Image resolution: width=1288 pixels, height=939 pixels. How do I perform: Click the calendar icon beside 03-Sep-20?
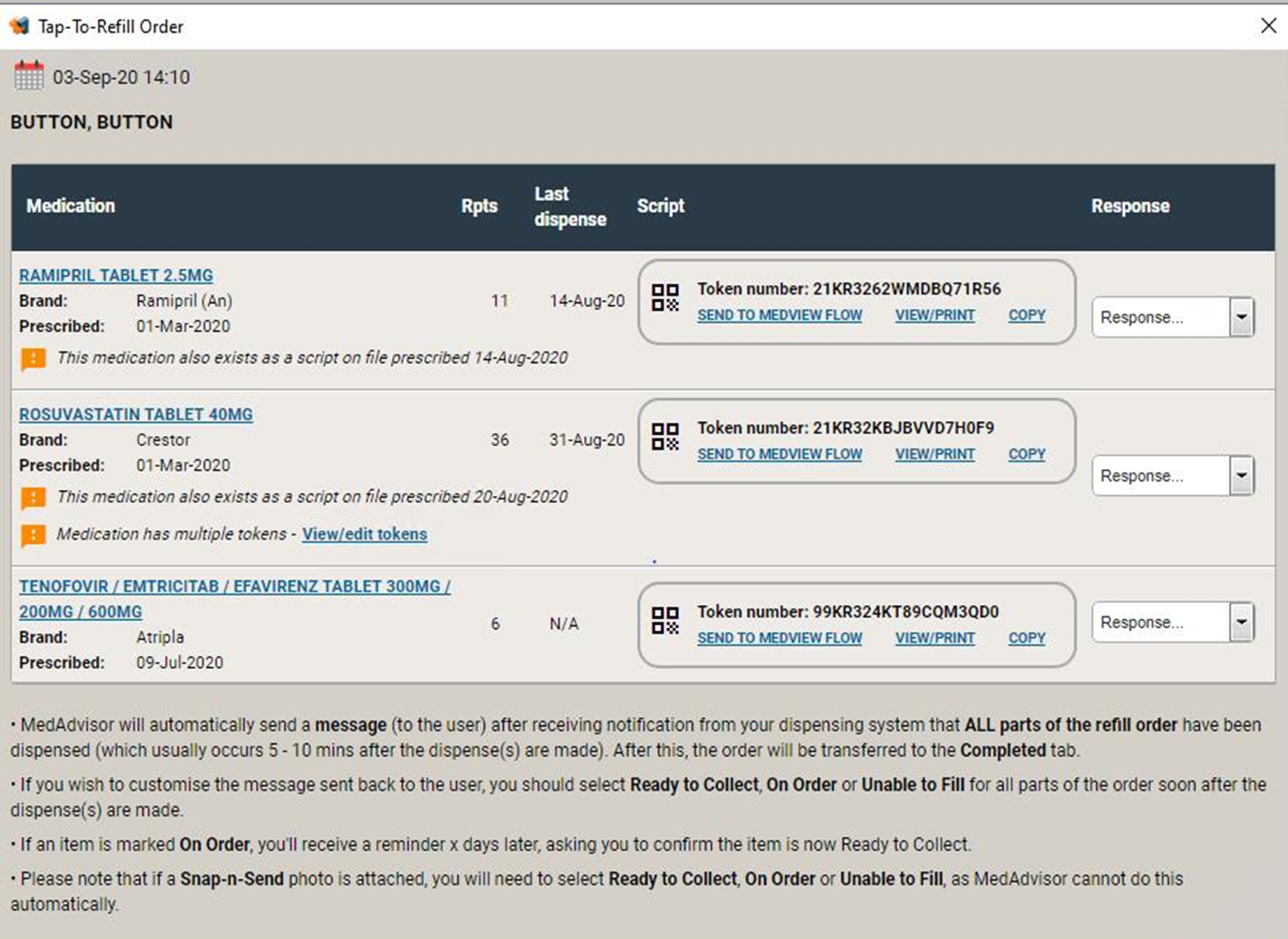click(29, 76)
